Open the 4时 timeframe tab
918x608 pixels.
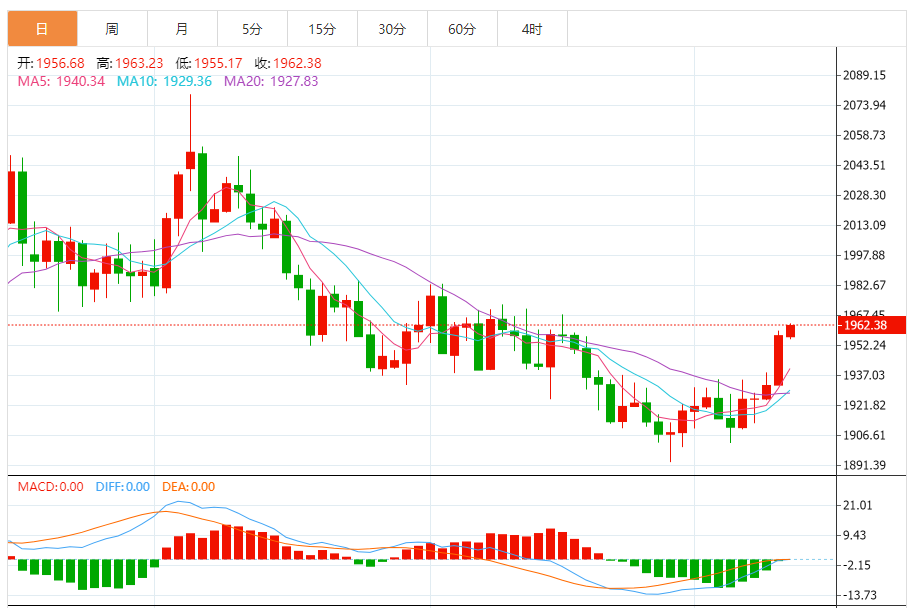532,29
